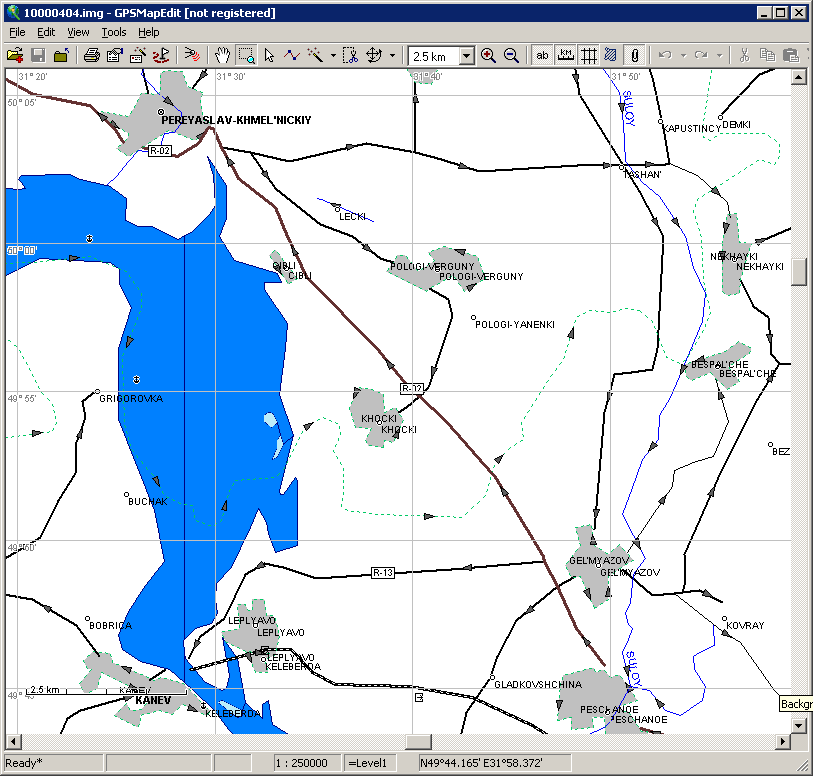
Task: Click the zoom in magnifier
Action: click(488, 55)
